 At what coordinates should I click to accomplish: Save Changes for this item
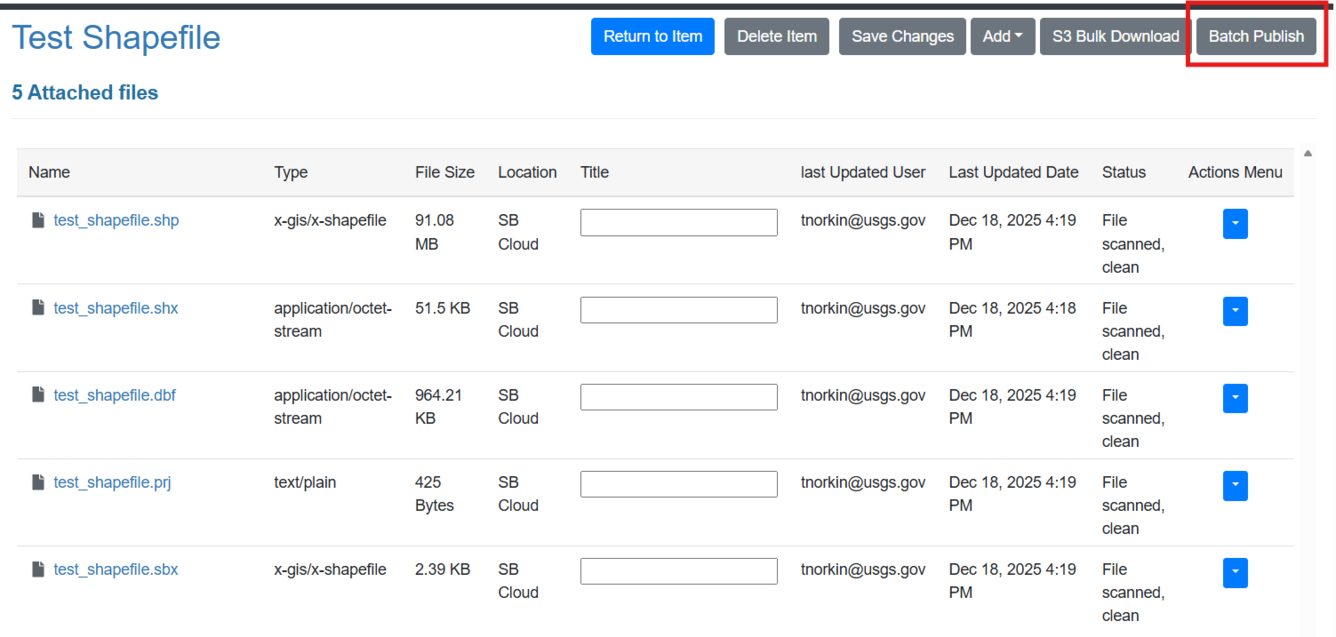click(x=901, y=35)
